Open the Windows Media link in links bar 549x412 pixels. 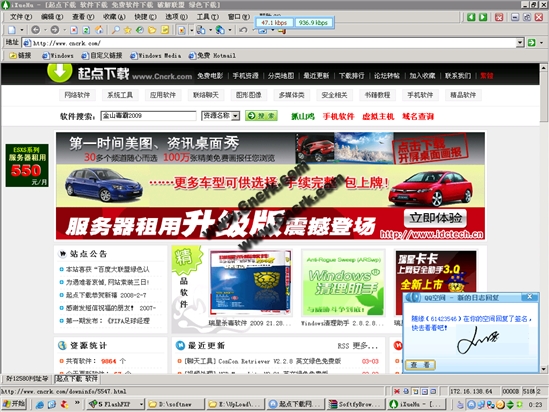156,55
